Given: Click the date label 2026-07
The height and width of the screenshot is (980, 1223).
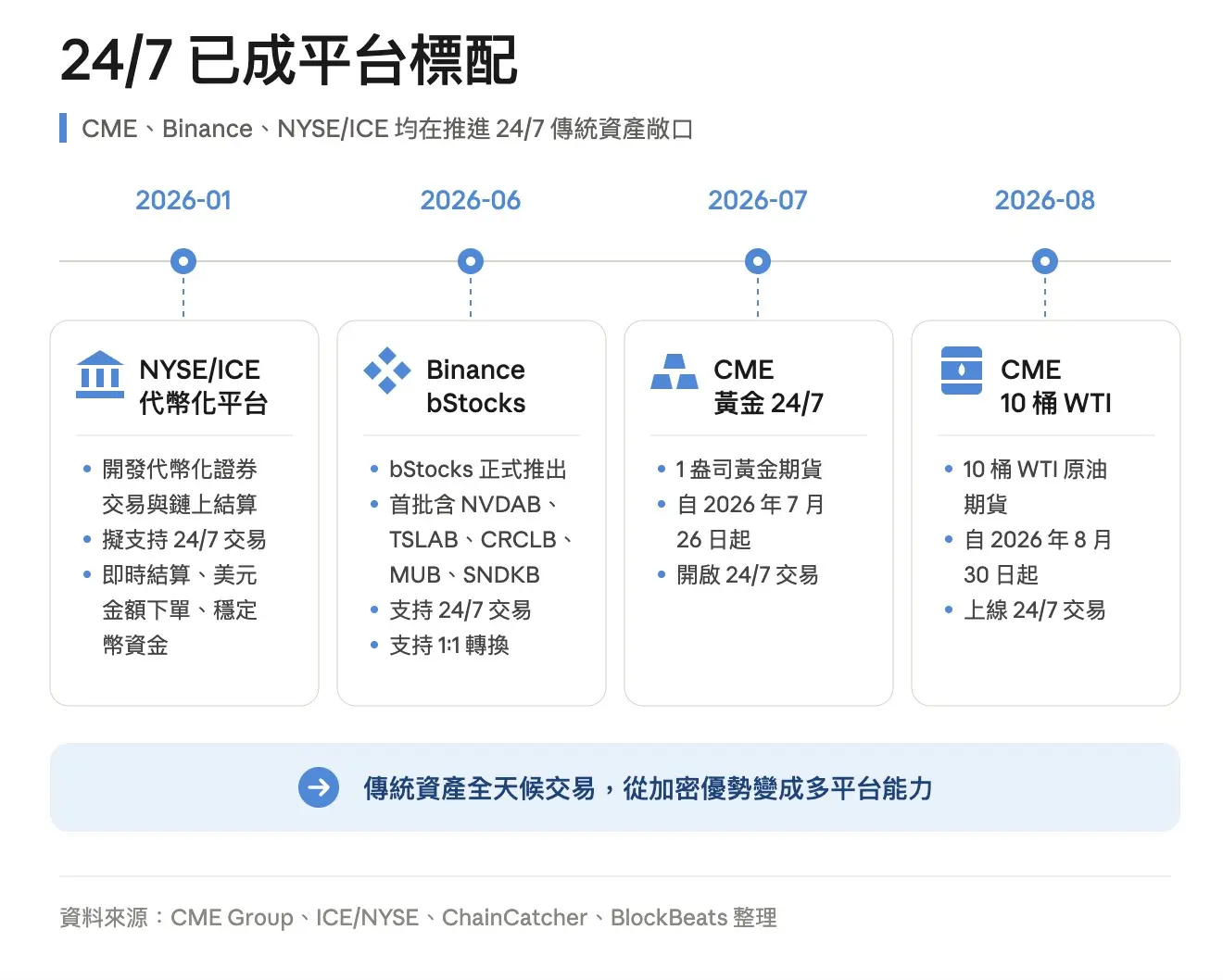Looking at the screenshot, I should [x=758, y=200].
